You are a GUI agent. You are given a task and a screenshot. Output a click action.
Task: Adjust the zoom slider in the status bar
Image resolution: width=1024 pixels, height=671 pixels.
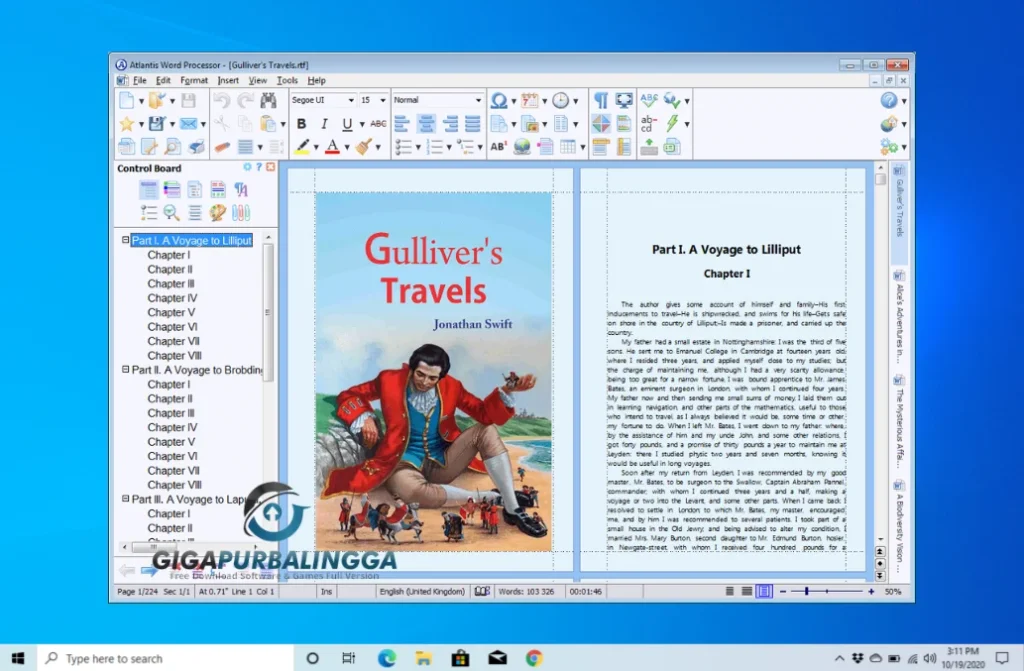click(807, 591)
